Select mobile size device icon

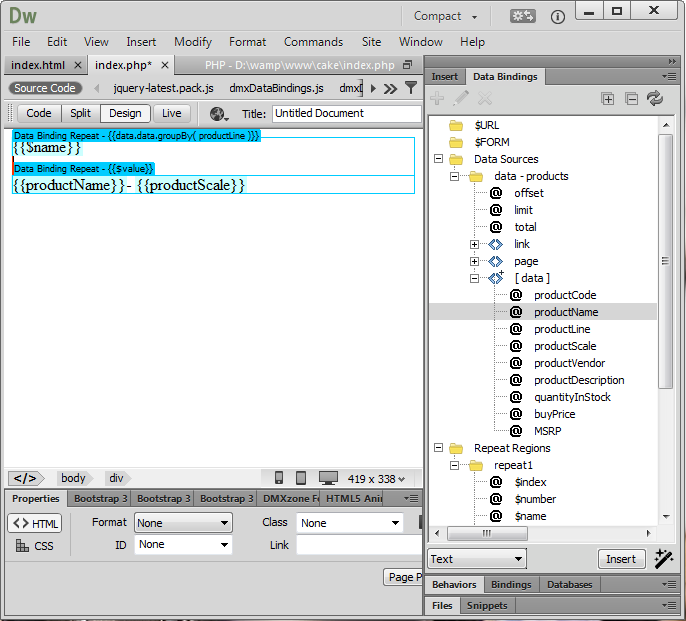point(279,478)
